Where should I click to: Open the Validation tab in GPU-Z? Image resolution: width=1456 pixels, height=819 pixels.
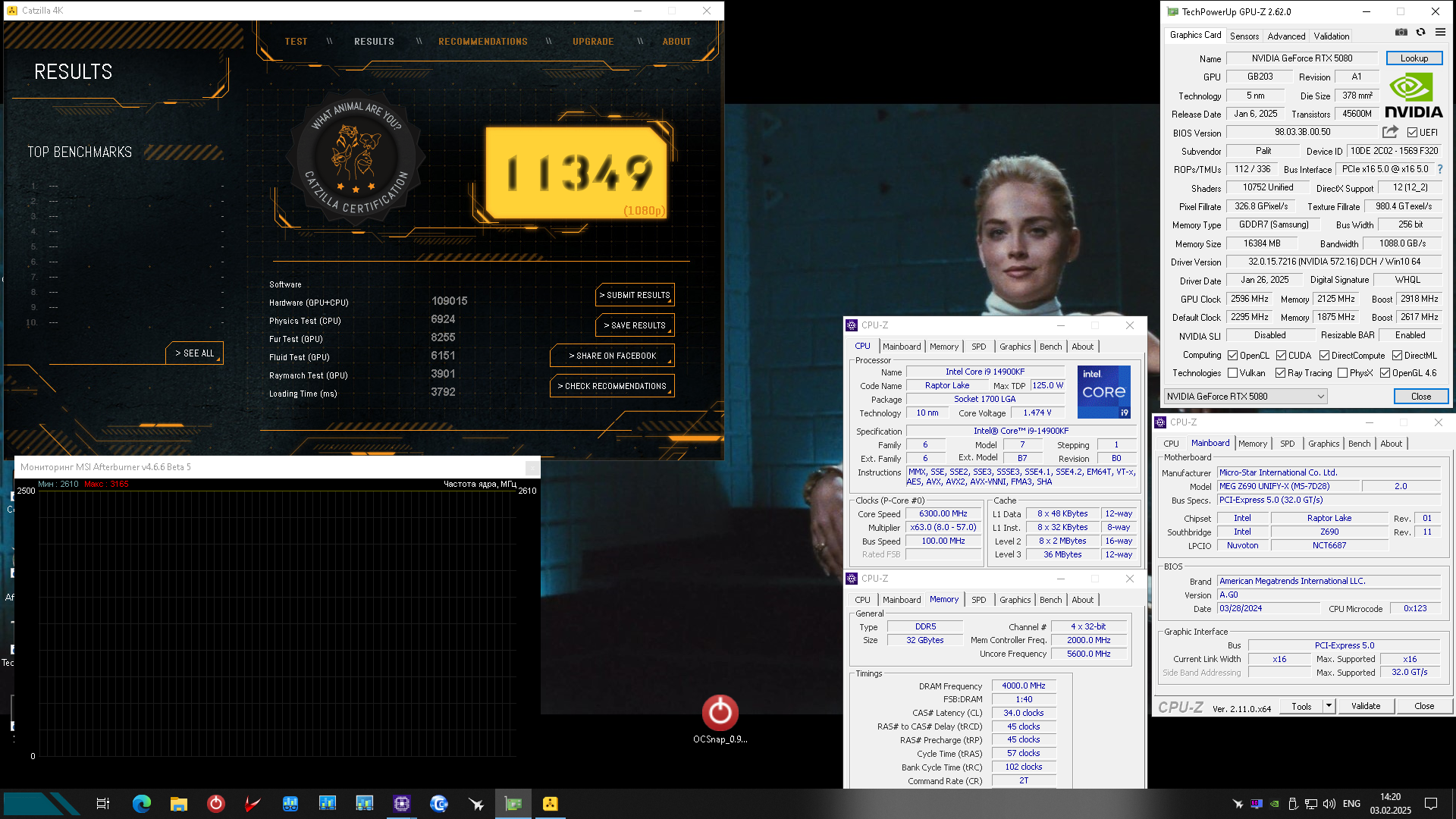1332,36
